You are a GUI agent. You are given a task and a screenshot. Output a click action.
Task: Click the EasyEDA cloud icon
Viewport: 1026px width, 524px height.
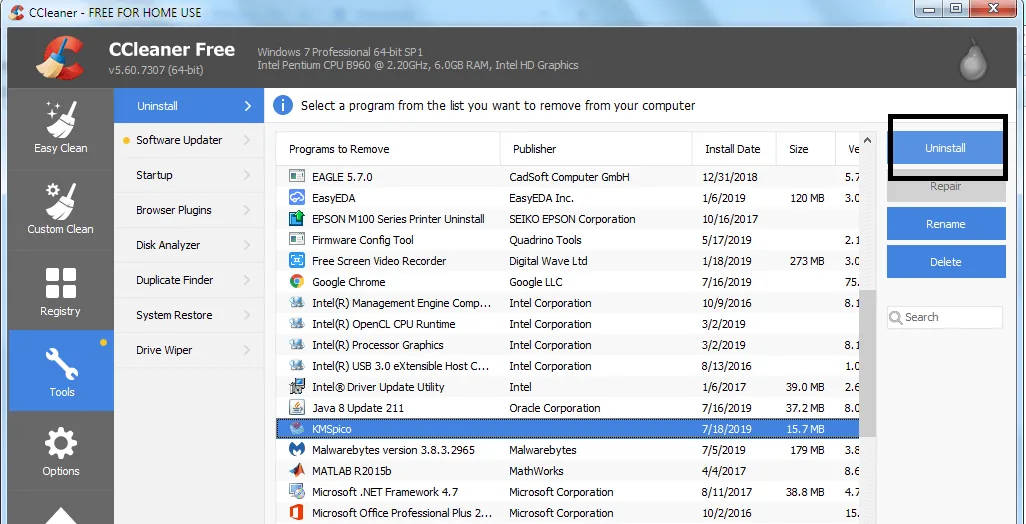point(297,198)
